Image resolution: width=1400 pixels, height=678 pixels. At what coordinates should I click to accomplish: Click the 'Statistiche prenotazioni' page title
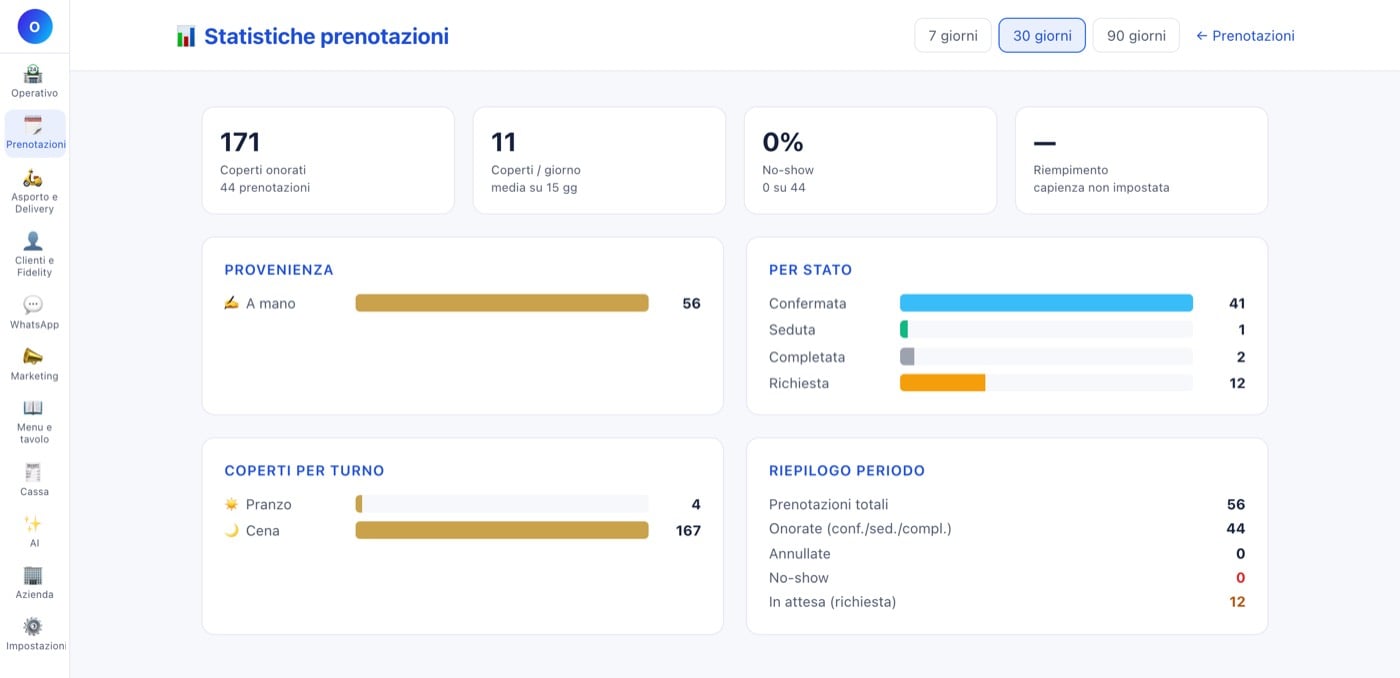coord(326,36)
